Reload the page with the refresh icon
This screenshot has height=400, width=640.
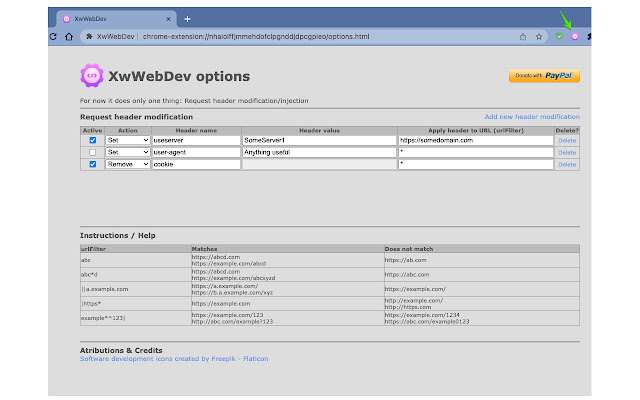[x=53, y=37]
